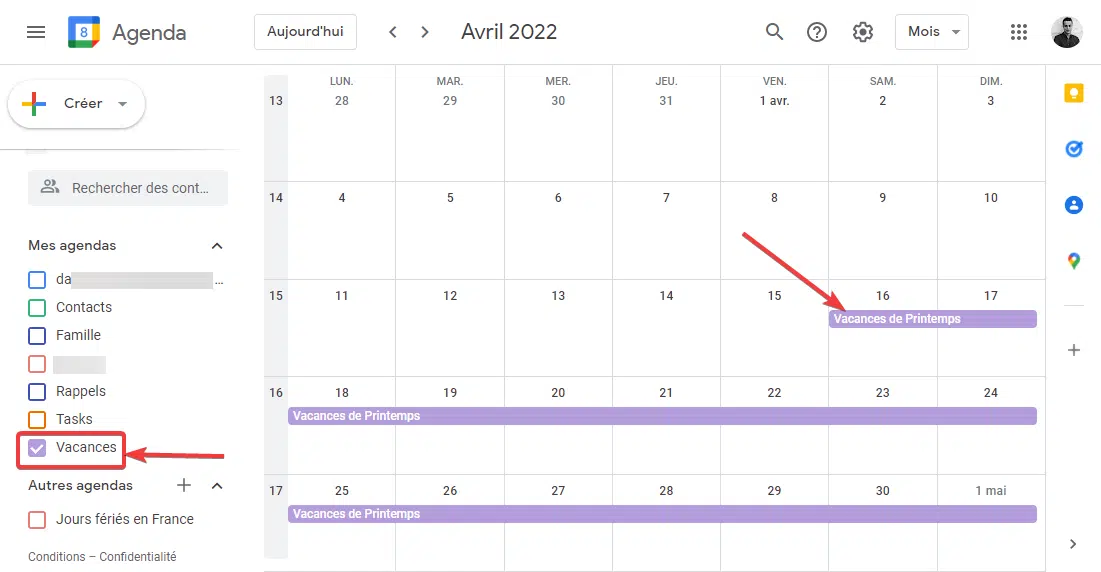Open the Google apps grid

(1019, 32)
